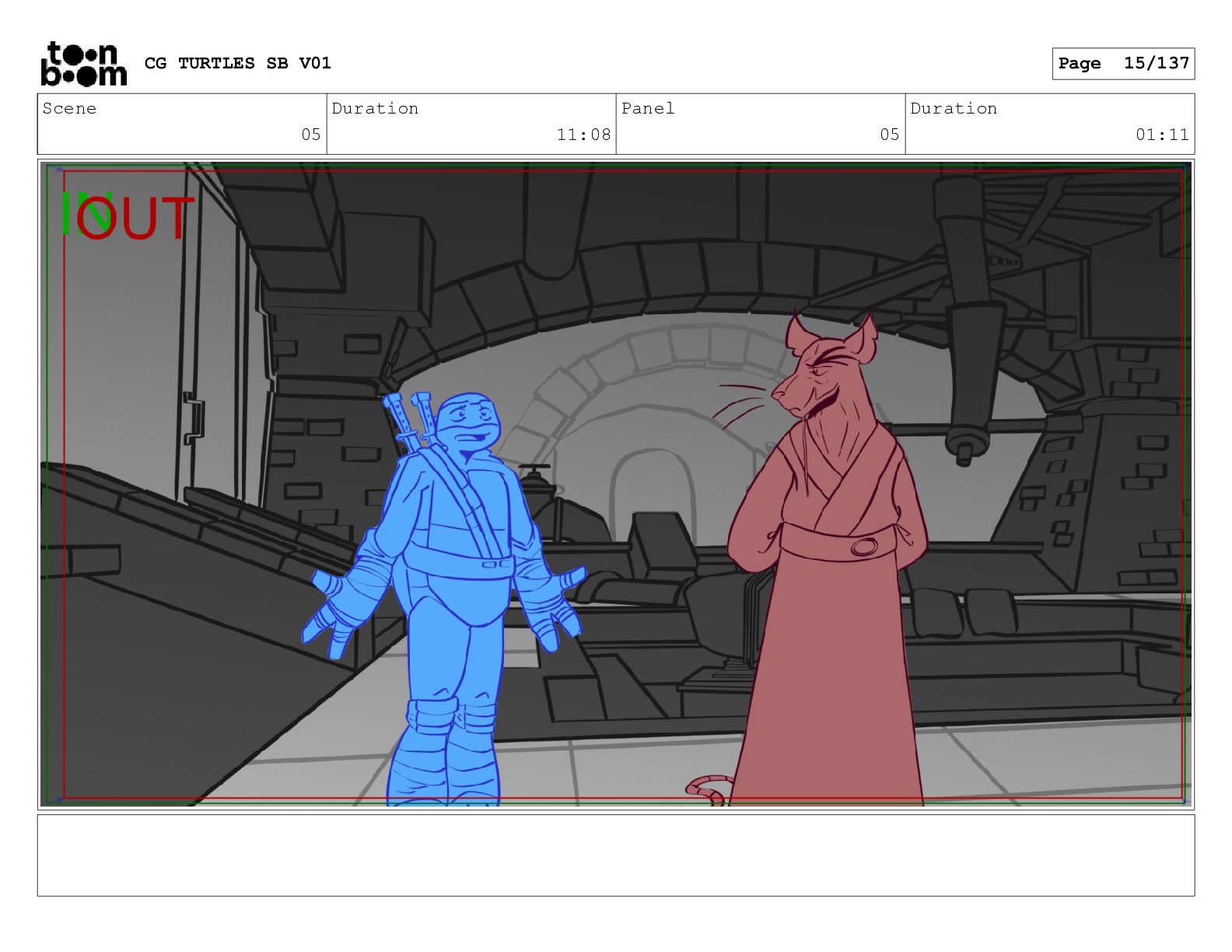Viewport: 1232px width, 952px height.
Task: Click panel duration value '01:11'
Action: [1162, 135]
